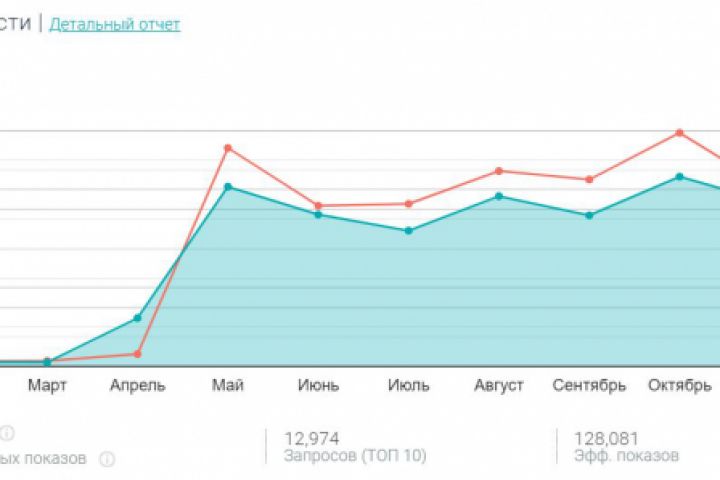
Task: Click the teal data point for Октябрь
Action: 679,177
